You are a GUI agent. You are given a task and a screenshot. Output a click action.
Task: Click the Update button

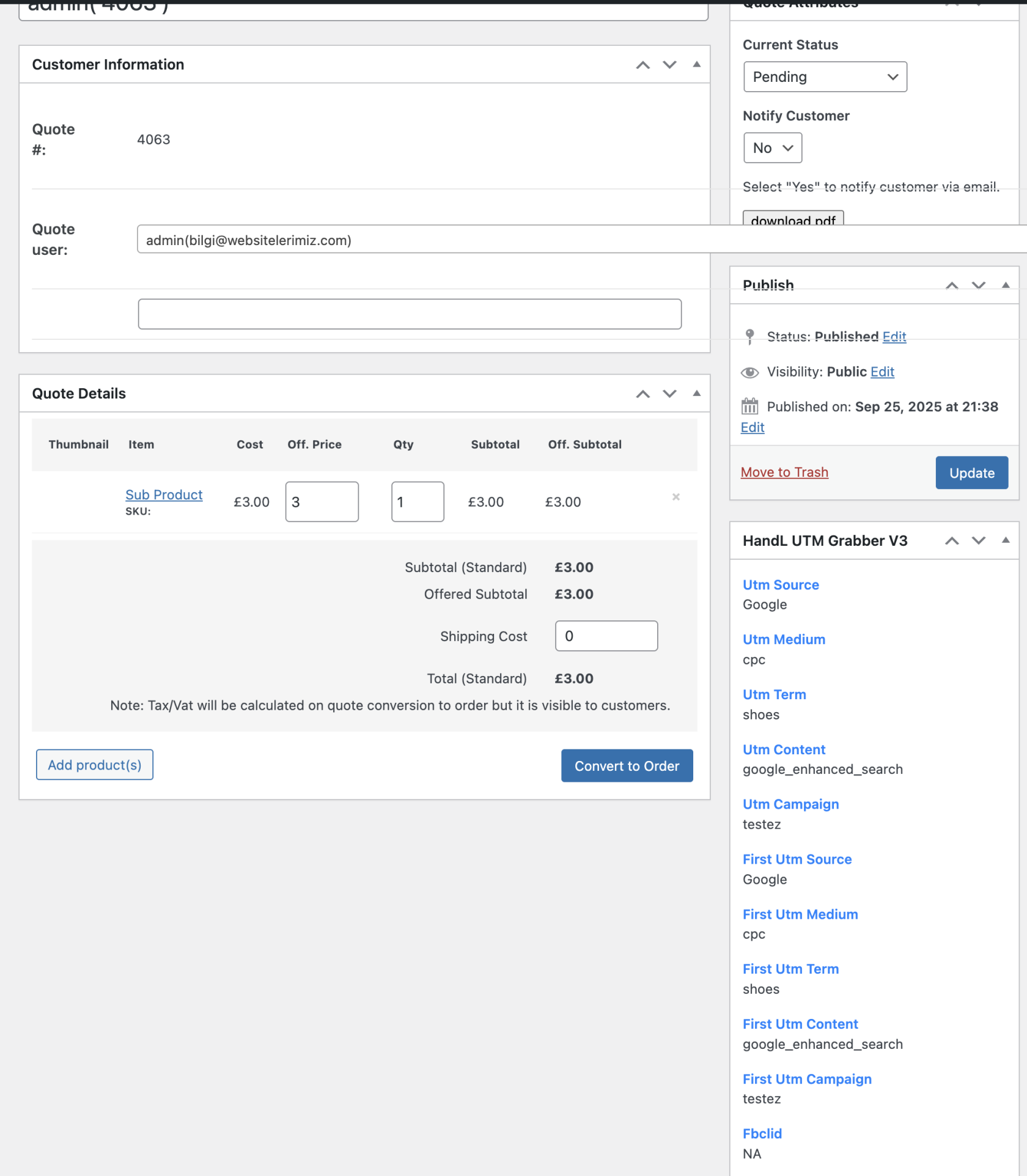pos(971,472)
